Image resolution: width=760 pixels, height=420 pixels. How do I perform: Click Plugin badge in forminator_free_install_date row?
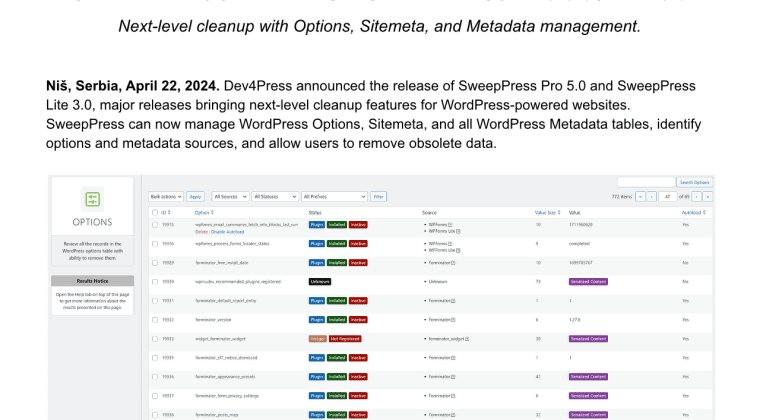317,263
